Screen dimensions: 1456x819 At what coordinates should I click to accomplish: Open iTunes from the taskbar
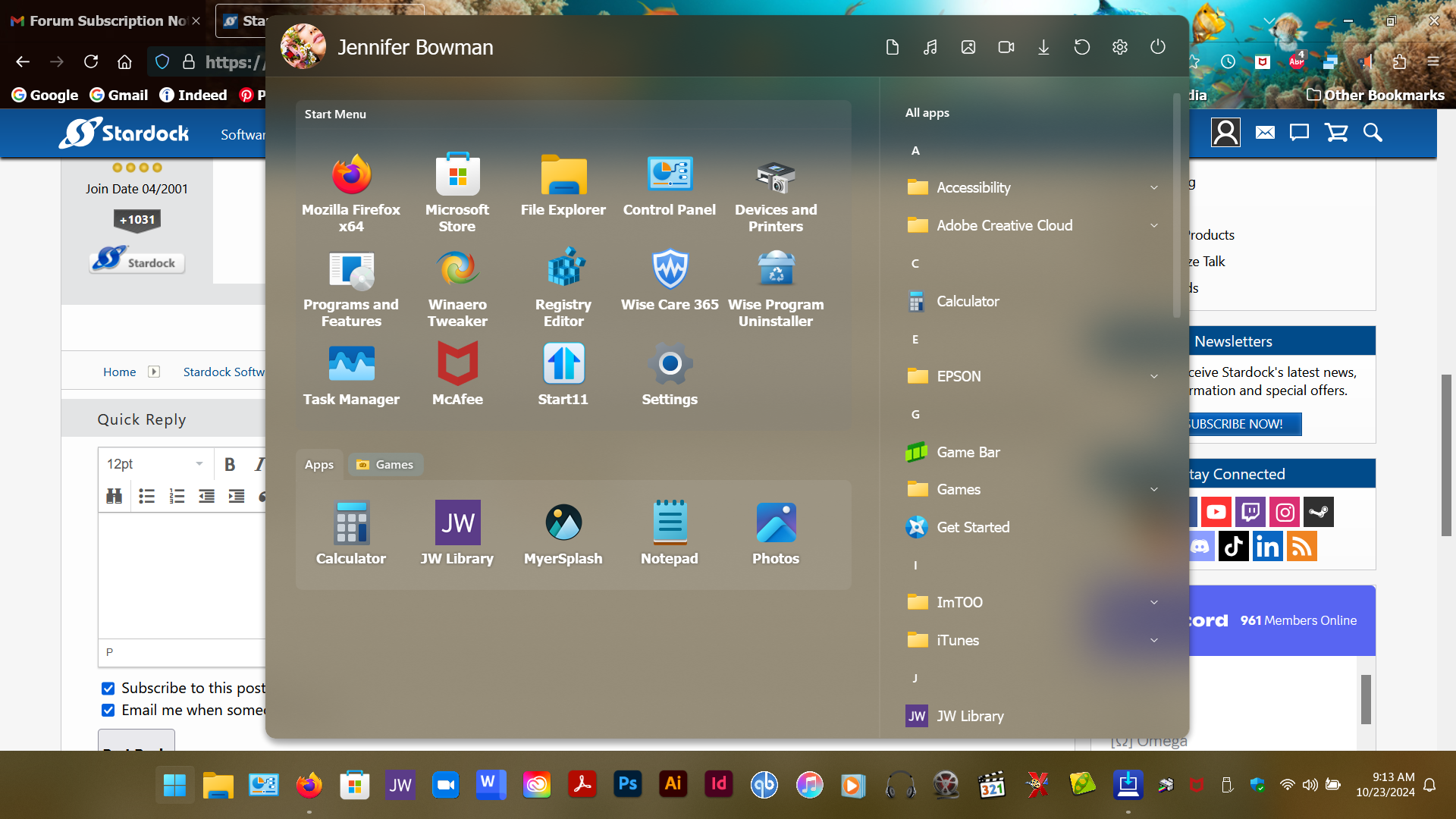tap(810, 785)
